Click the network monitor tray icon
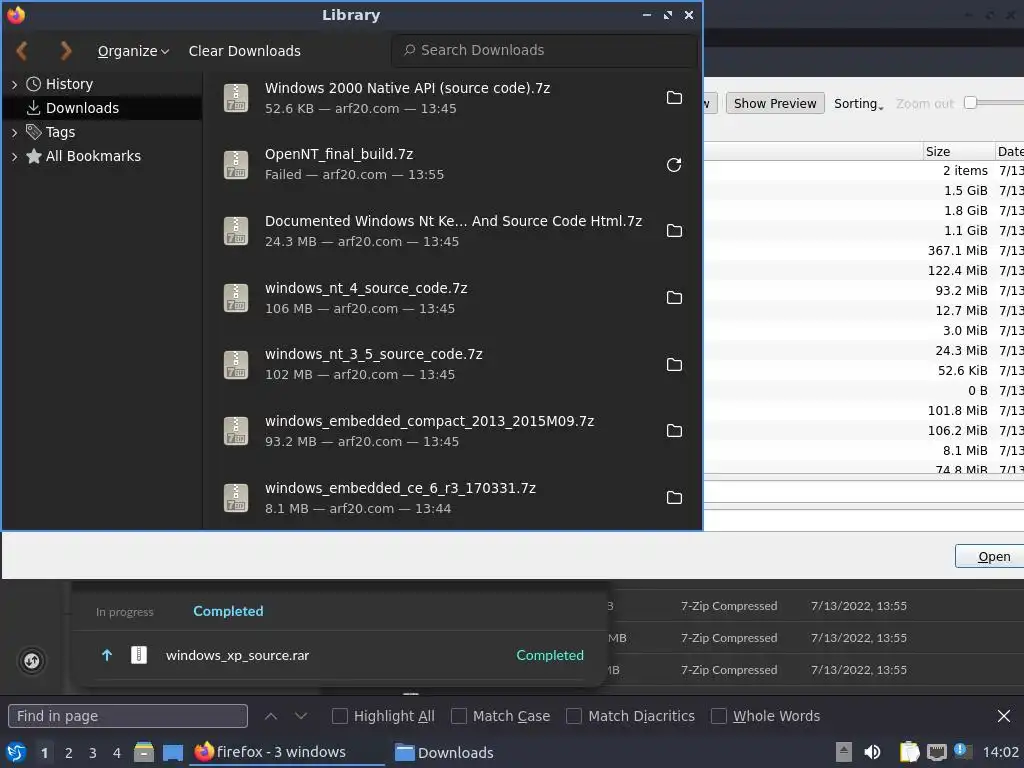Image resolution: width=1024 pixels, height=768 pixels. click(937, 752)
